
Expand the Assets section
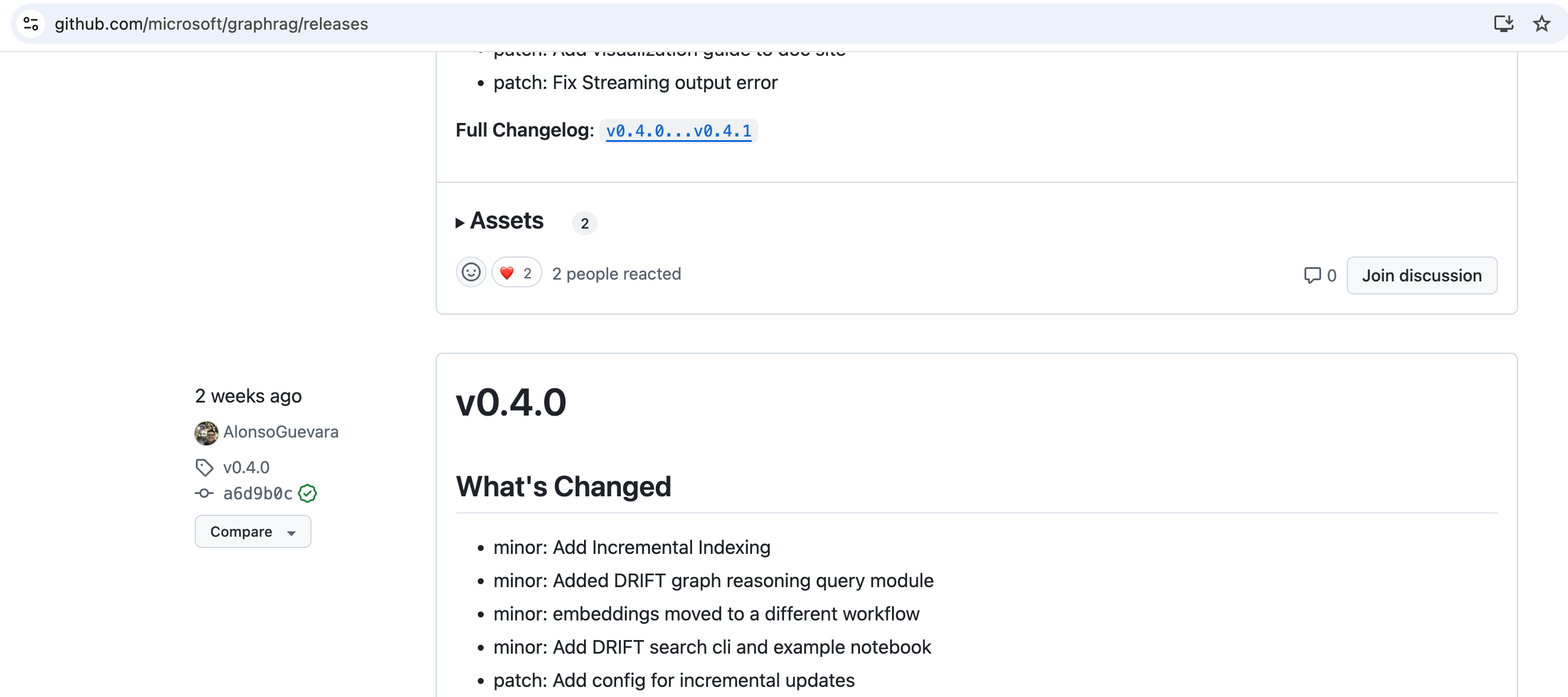[x=506, y=221]
